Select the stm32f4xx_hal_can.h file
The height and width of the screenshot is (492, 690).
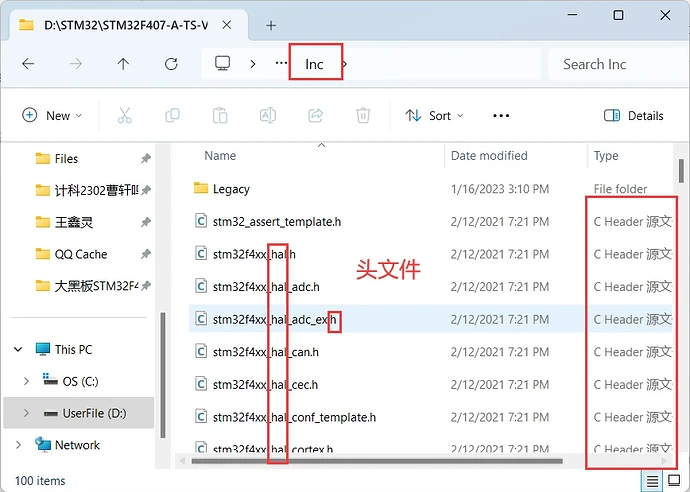pos(265,352)
